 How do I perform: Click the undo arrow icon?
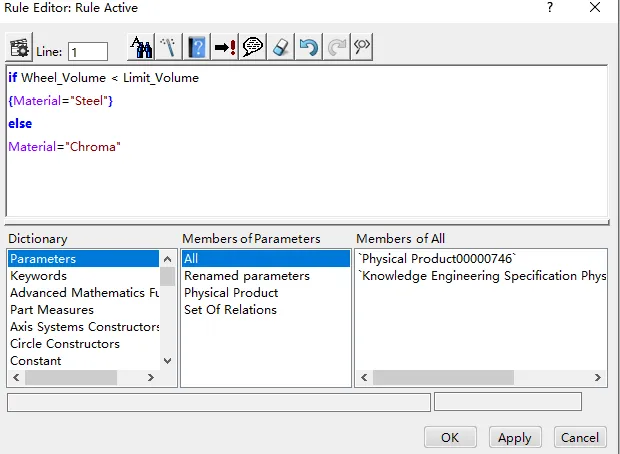[x=309, y=47]
